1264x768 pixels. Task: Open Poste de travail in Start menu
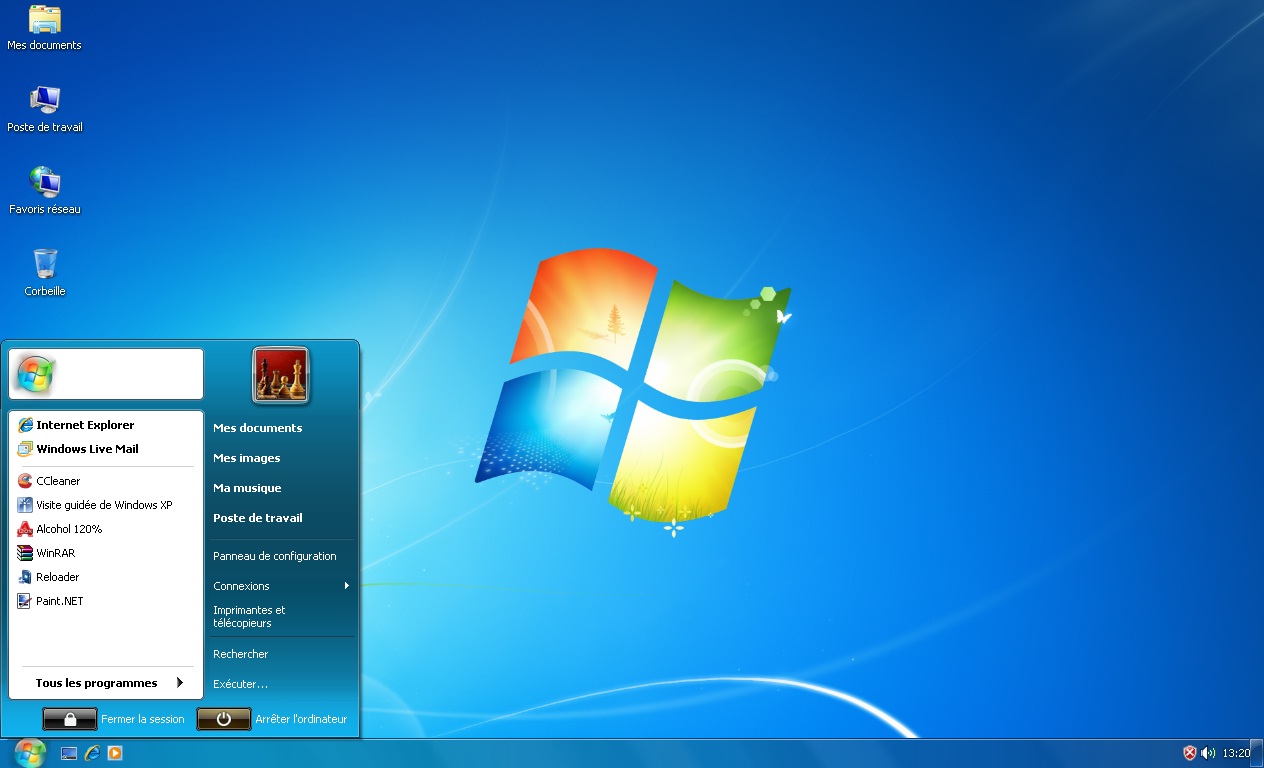(257, 518)
